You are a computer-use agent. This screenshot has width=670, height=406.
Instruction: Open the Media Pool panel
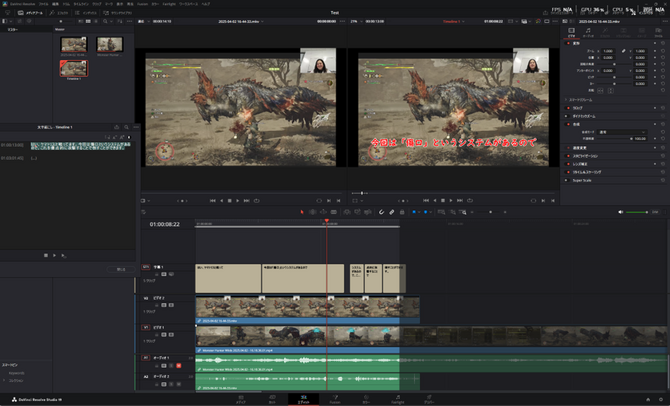(x=29, y=12)
